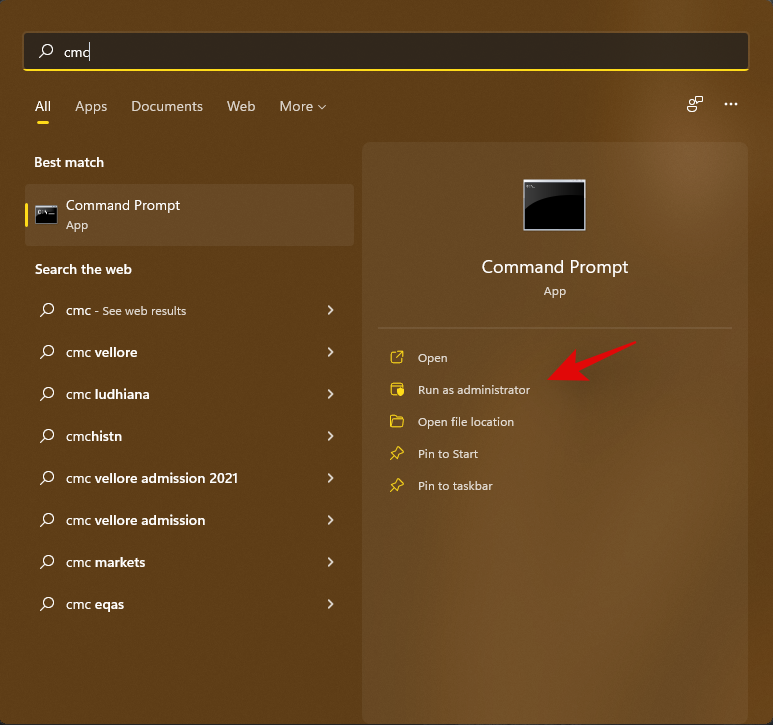Switch to the Documents tab
The width and height of the screenshot is (773, 725).
pyautogui.click(x=167, y=106)
